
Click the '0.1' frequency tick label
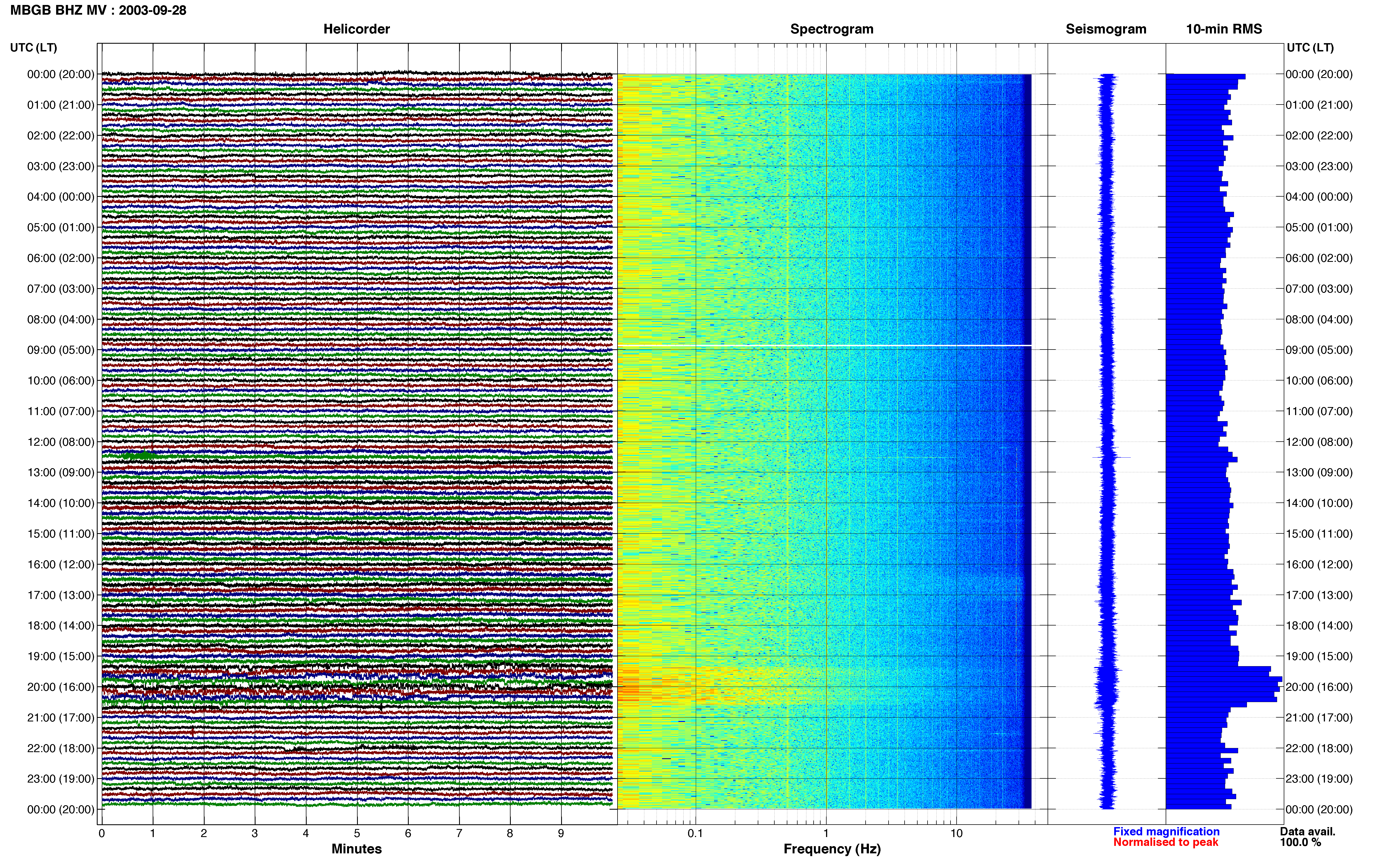(x=695, y=833)
